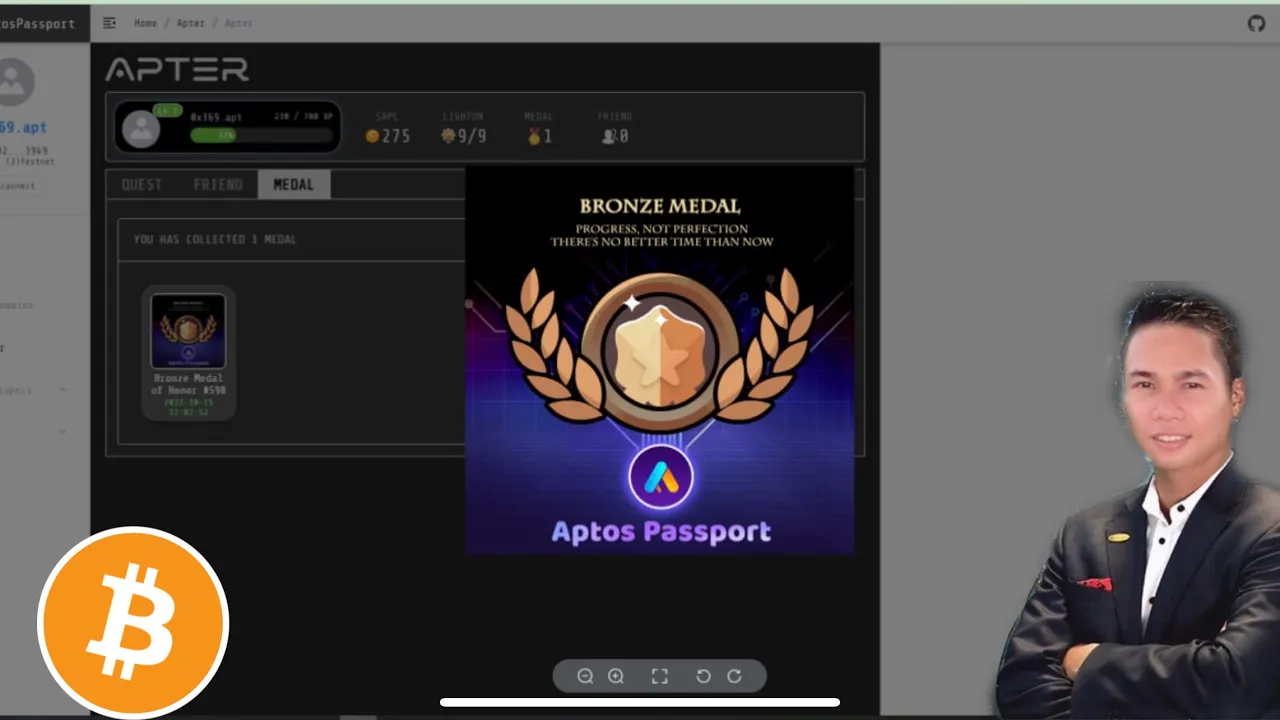Viewport: 1280px width, 720px height.
Task: Expand the first sidebar chevron menu
Action: tap(63, 389)
